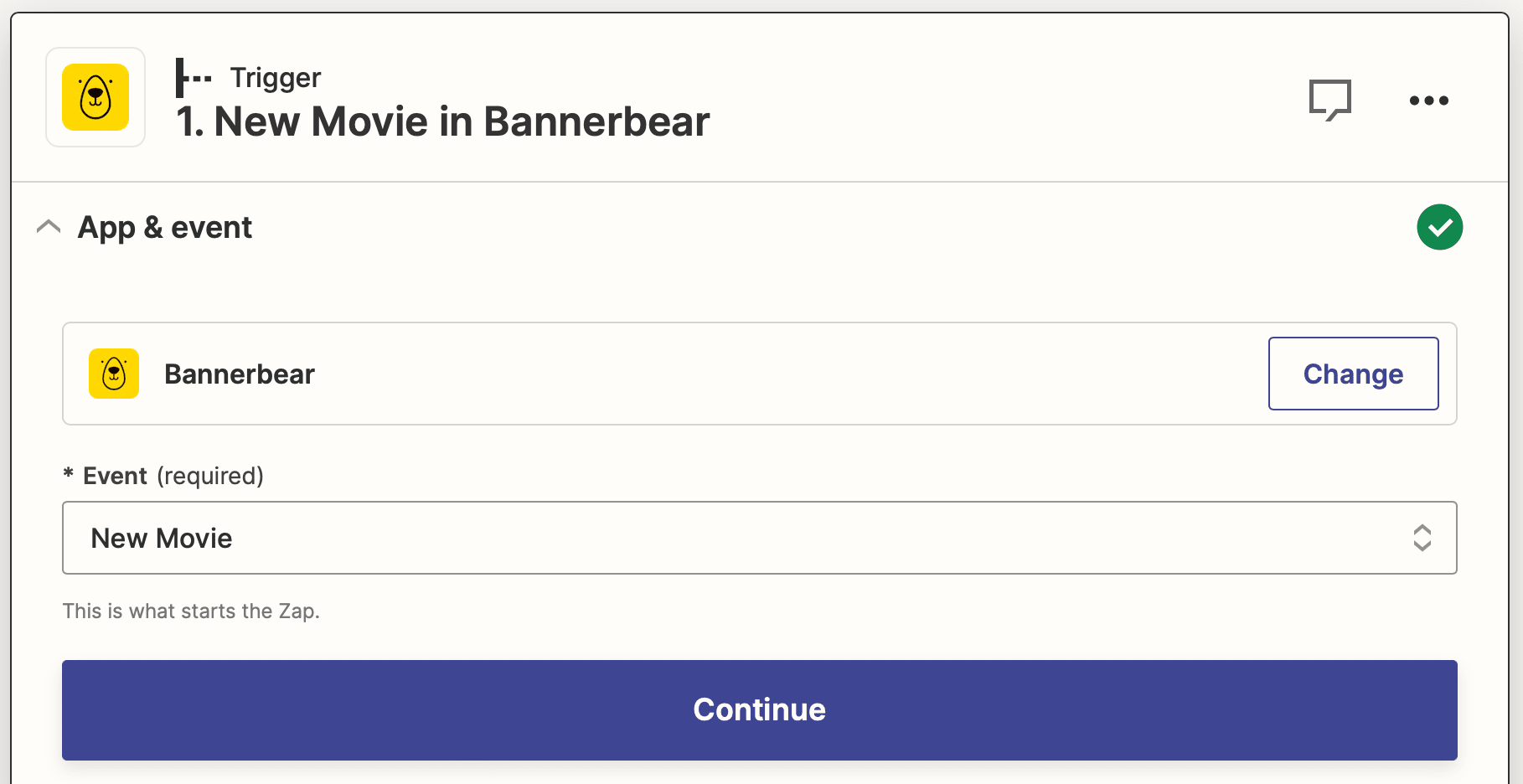1523x784 pixels.
Task: Collapse the App & event section
Action: (48, 226)
